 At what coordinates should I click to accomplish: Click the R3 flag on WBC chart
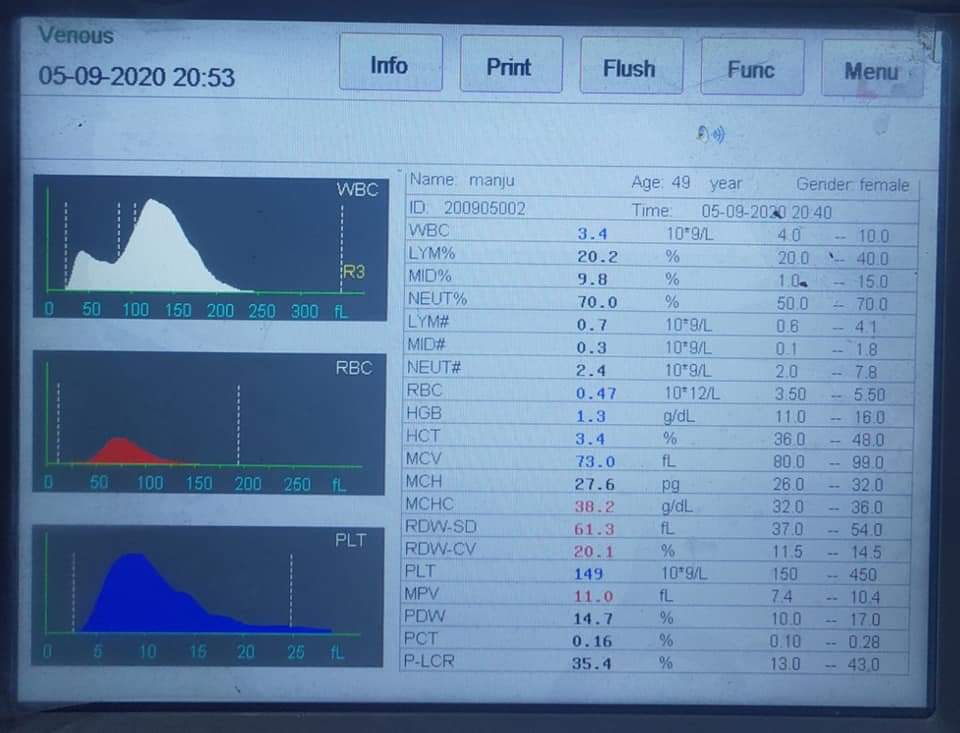click(x=353, y=271)
